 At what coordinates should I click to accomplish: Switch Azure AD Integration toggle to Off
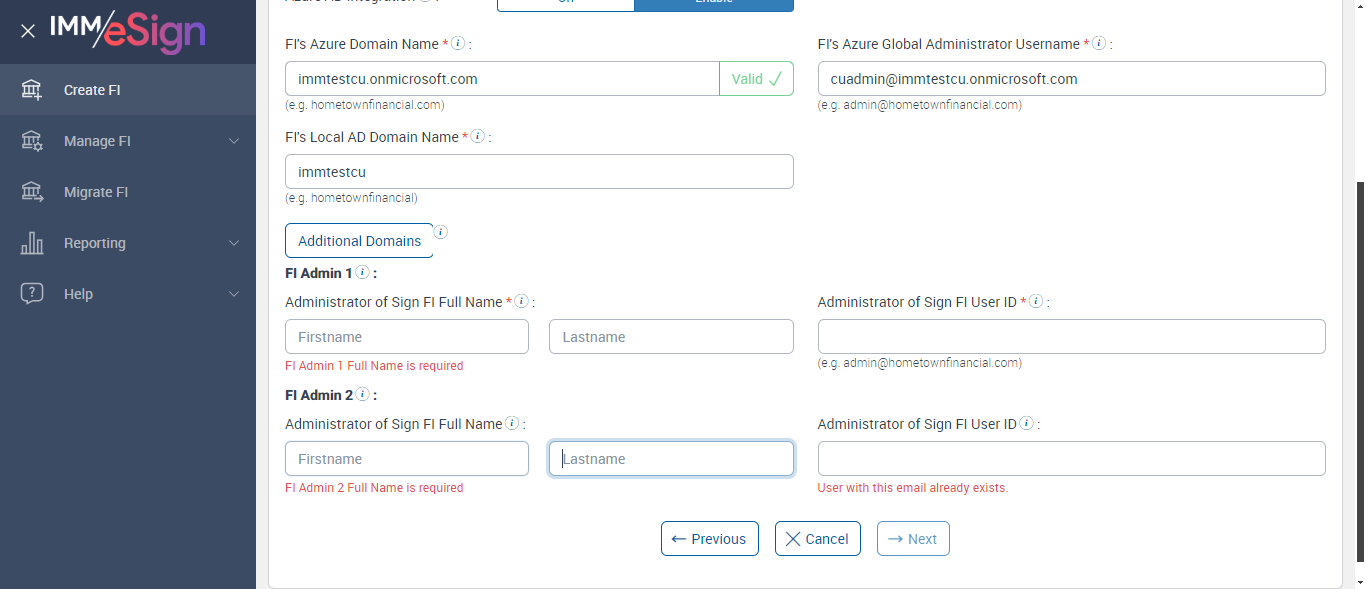pos(565,3)
